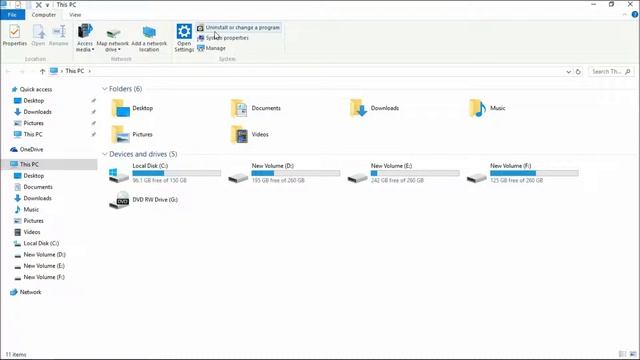
Task: Open Local Disk (C:) in navigation tree
Action: [x=36, y=243]
